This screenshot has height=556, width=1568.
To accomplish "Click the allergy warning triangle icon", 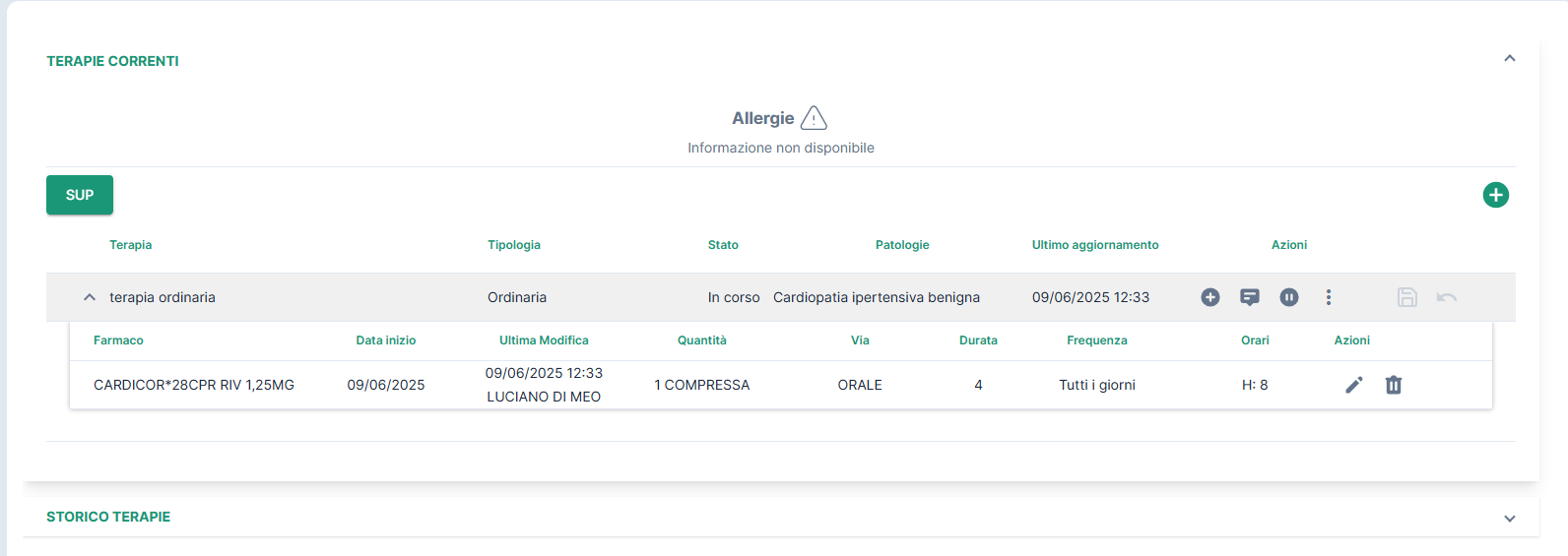I will coord(814,118).
